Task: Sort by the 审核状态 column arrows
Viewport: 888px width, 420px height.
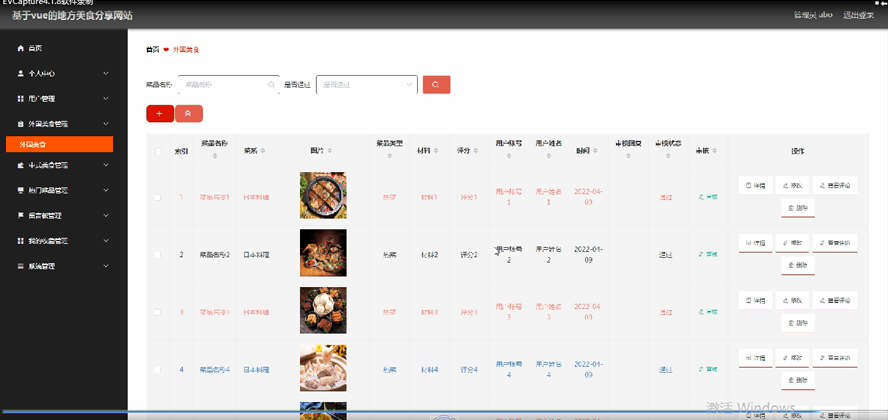Action: click(668, 156)
